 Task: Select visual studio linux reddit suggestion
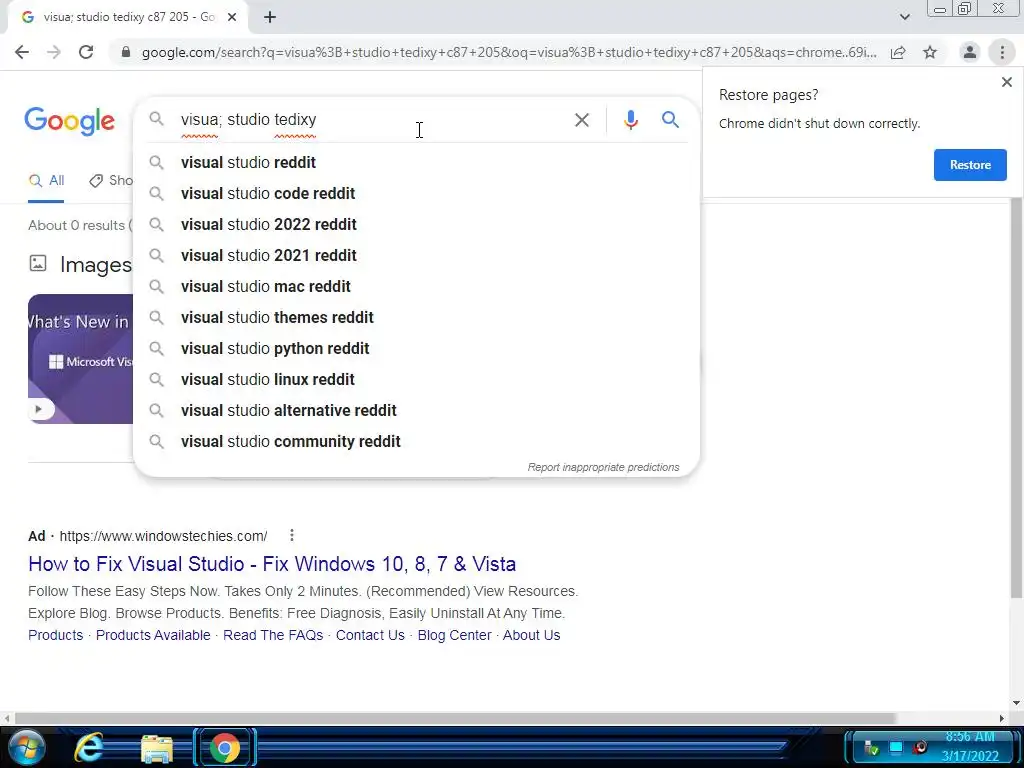pos(416,379)
